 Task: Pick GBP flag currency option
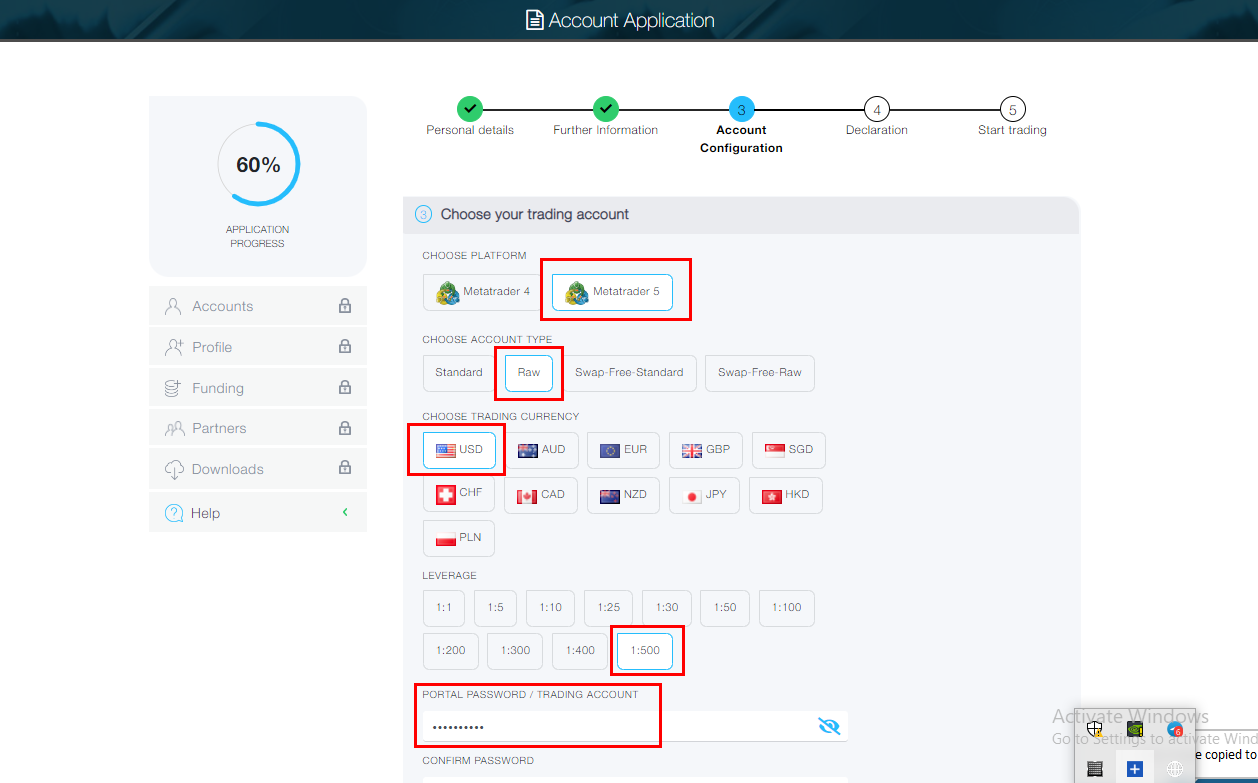706,450
